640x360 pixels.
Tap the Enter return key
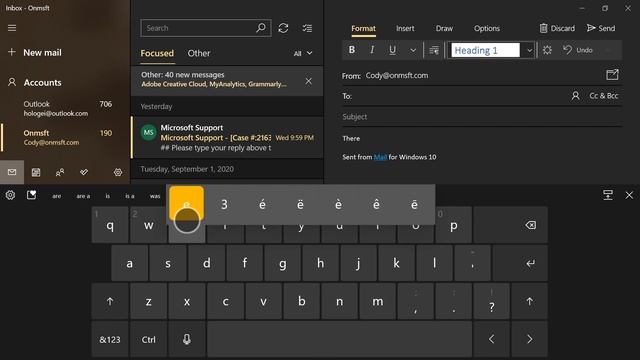pos(520,263)
